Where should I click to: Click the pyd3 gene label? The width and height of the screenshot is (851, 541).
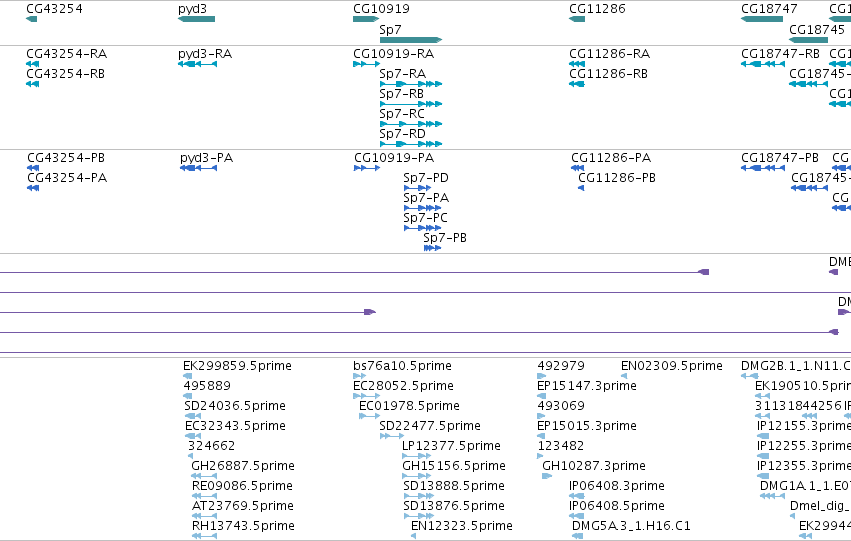tap(192, 9)
